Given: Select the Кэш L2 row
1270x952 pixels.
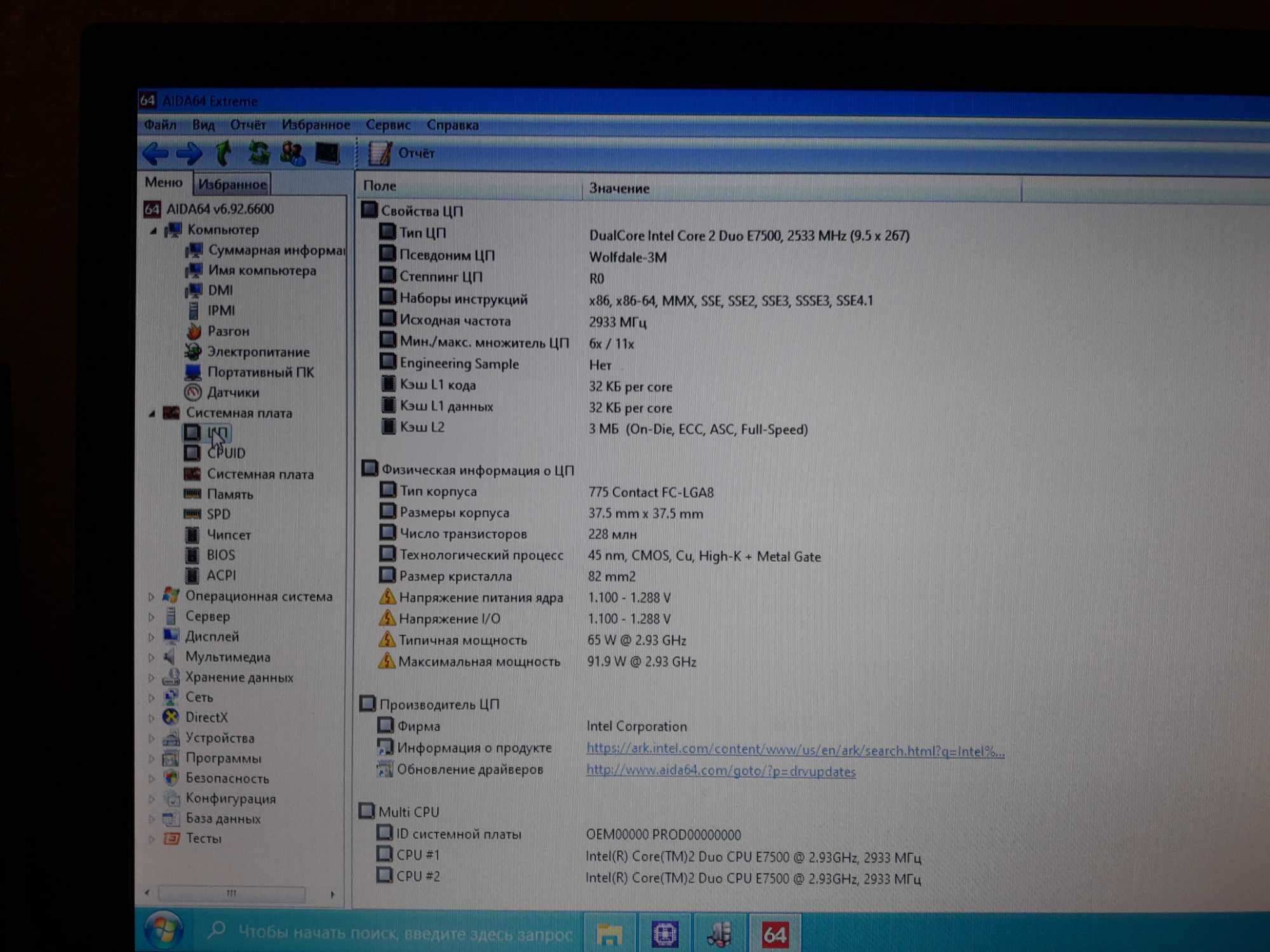Looking at the screenshot, I should click(x=594, y=428).
